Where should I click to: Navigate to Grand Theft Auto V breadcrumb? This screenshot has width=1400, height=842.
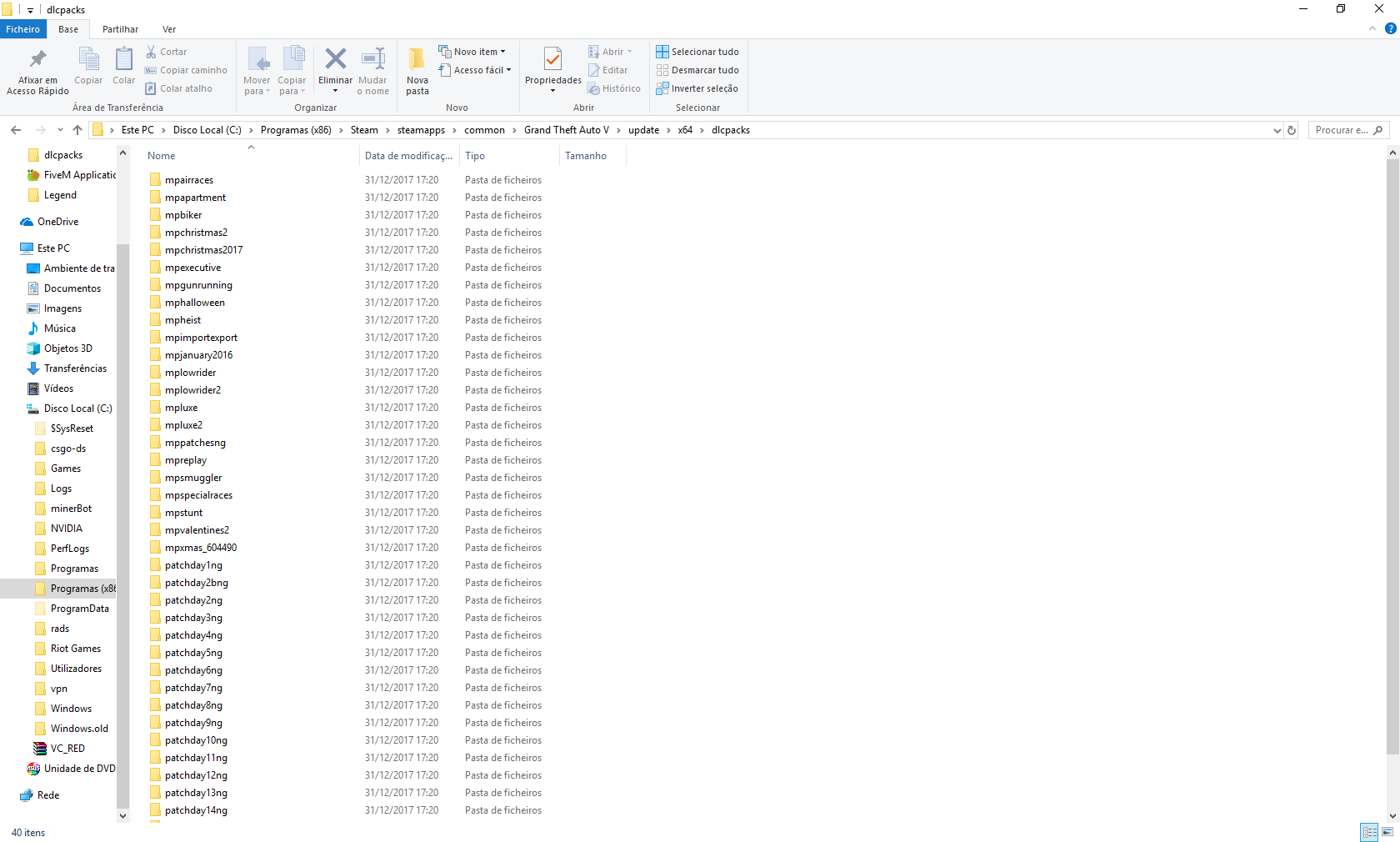coord(567,130)
